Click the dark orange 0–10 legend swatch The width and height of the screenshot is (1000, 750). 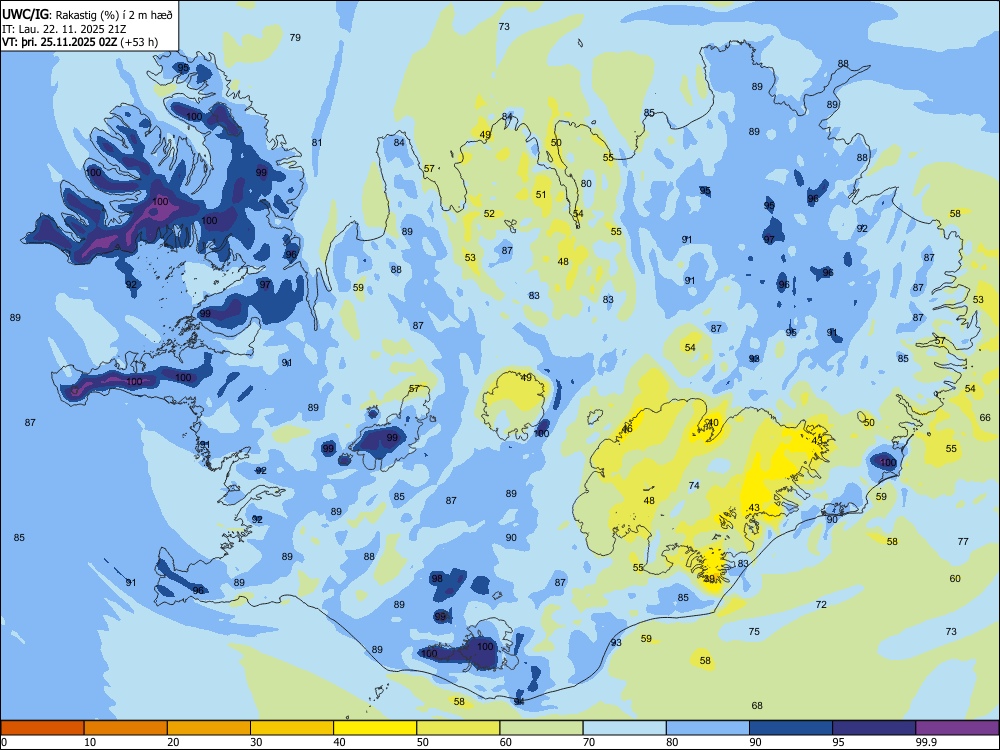click(x=42, y=728)
